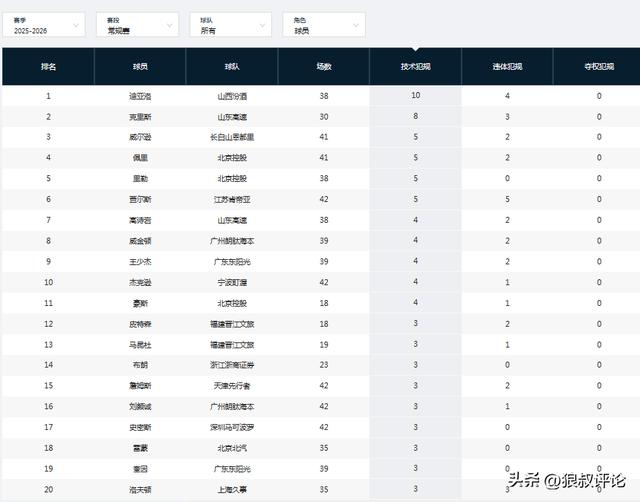Click team 江苏肯帝亚 in rank 6 row
The width and height of the screenshot is (640, 502).
(x=232, y=200)
